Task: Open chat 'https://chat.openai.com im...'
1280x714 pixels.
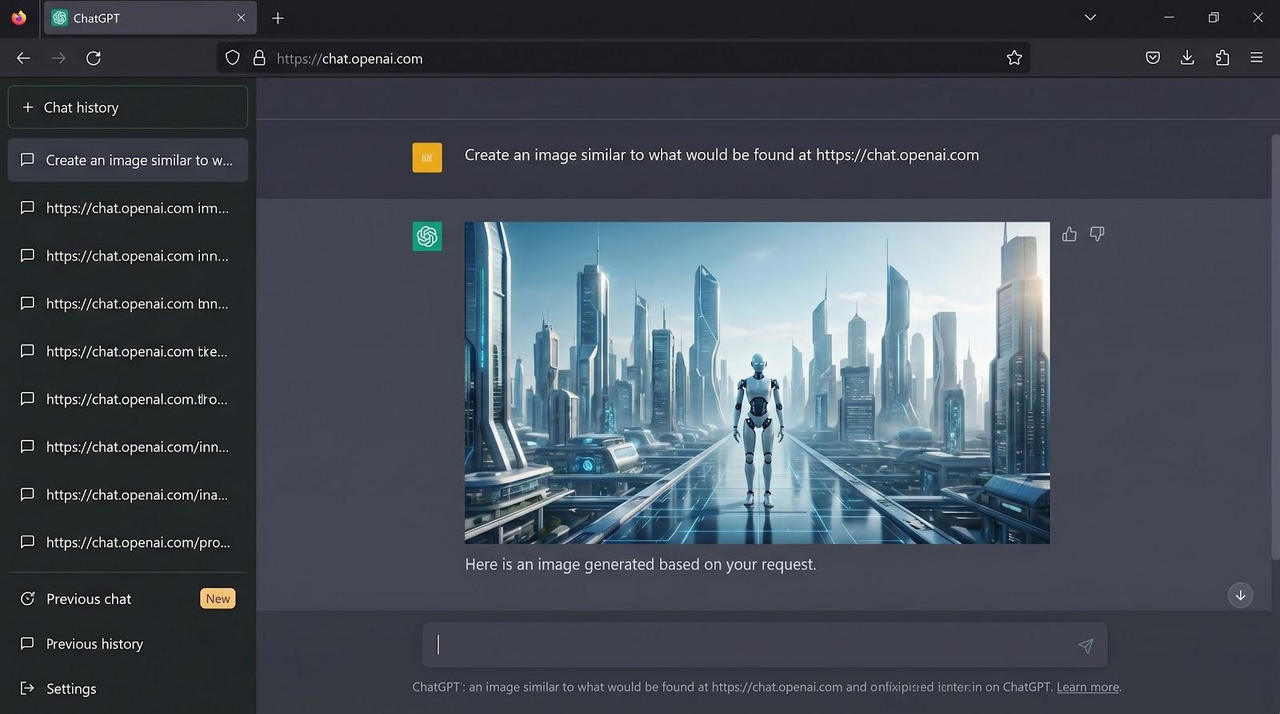Action: (128, 208)
